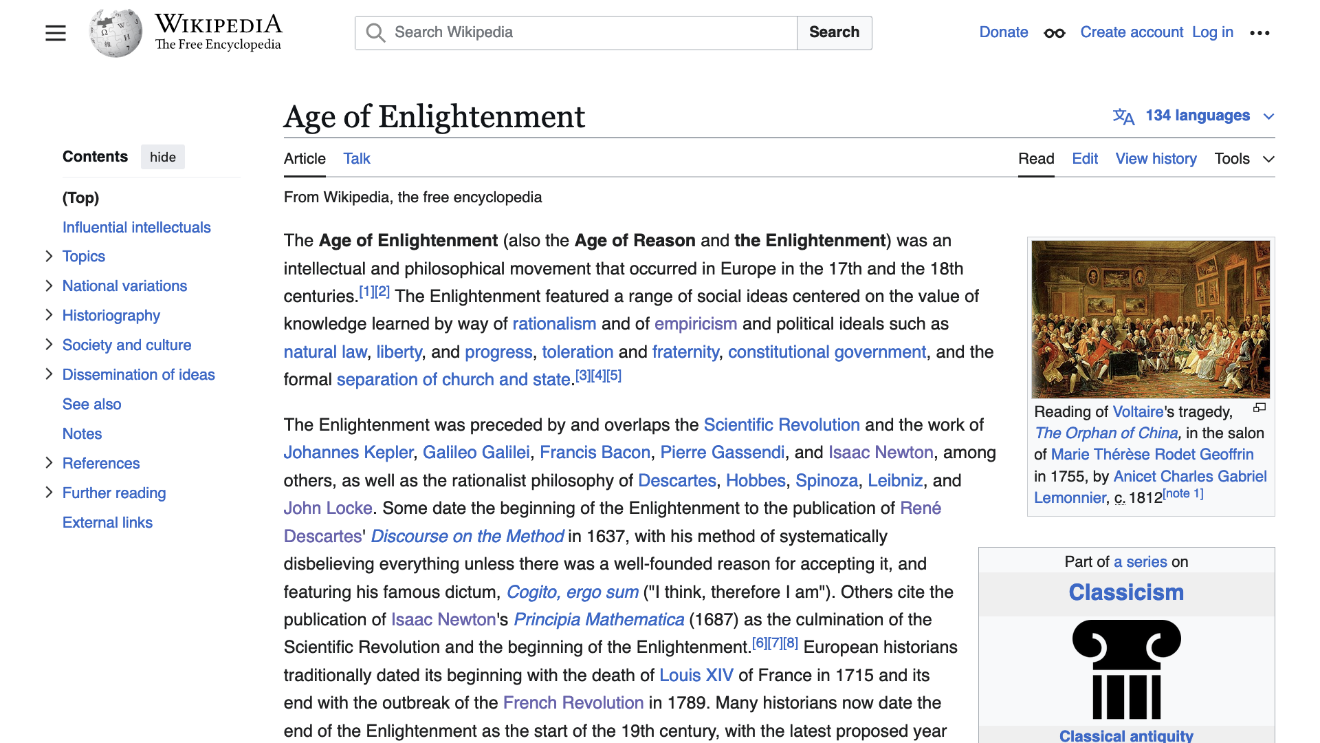Open the progress link

coord(498,352)
